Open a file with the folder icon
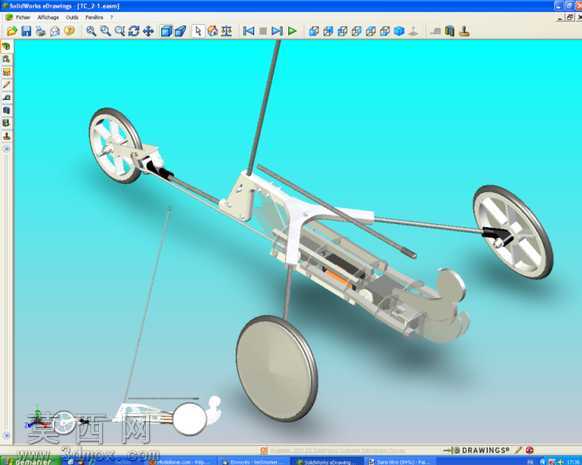 (12, 31)
